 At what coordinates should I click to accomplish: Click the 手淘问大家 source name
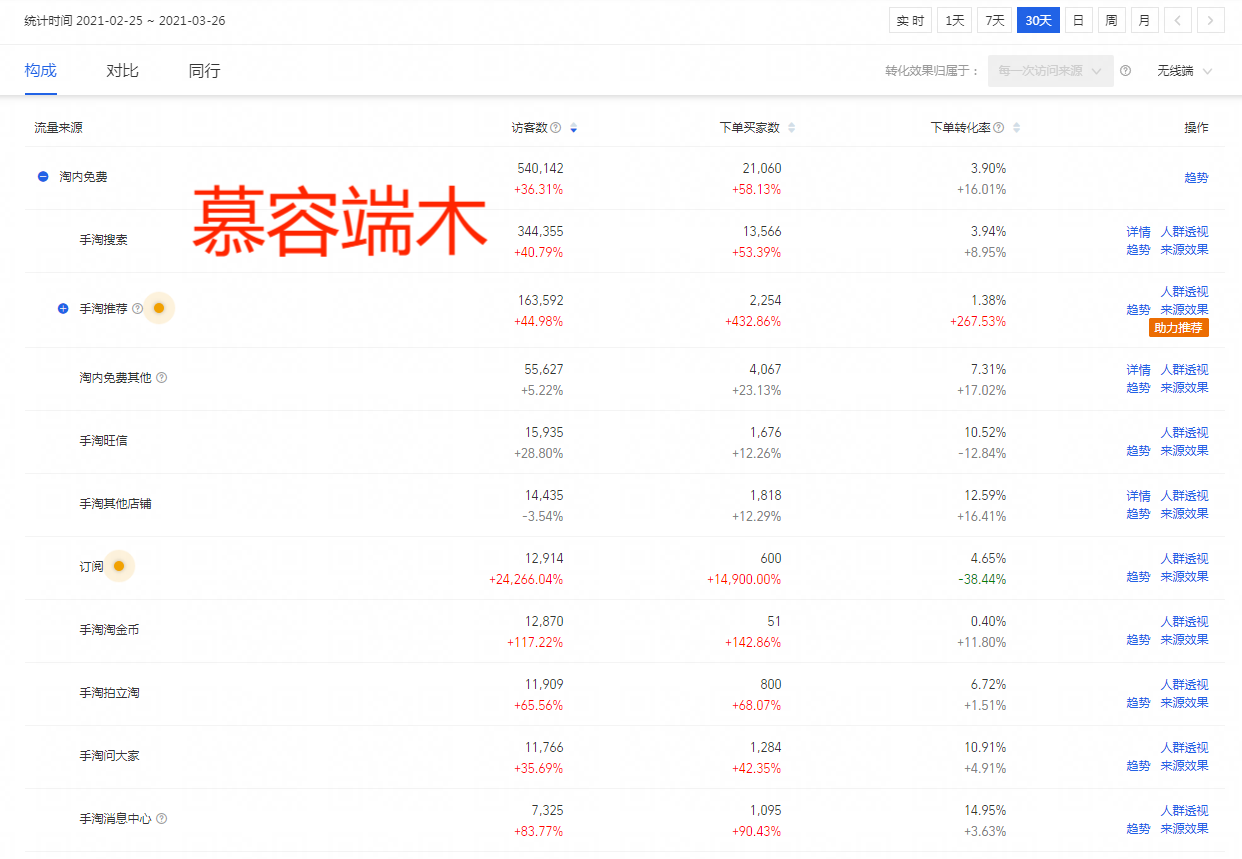110,756
